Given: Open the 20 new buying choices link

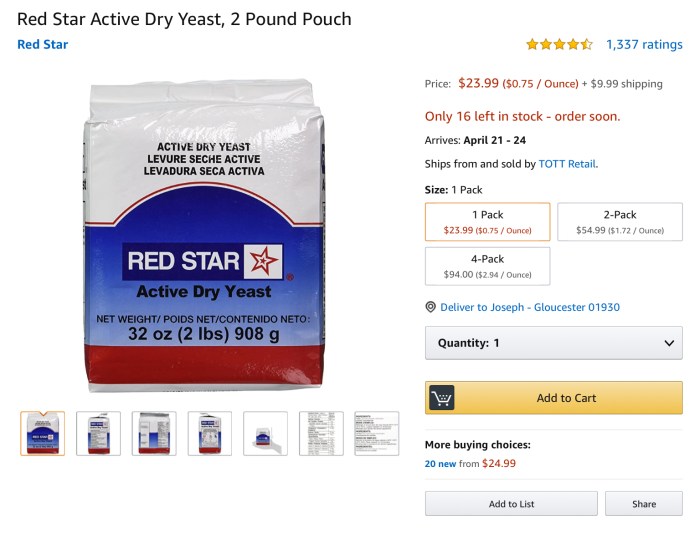Looking at the screenshot, I should 440,464.
